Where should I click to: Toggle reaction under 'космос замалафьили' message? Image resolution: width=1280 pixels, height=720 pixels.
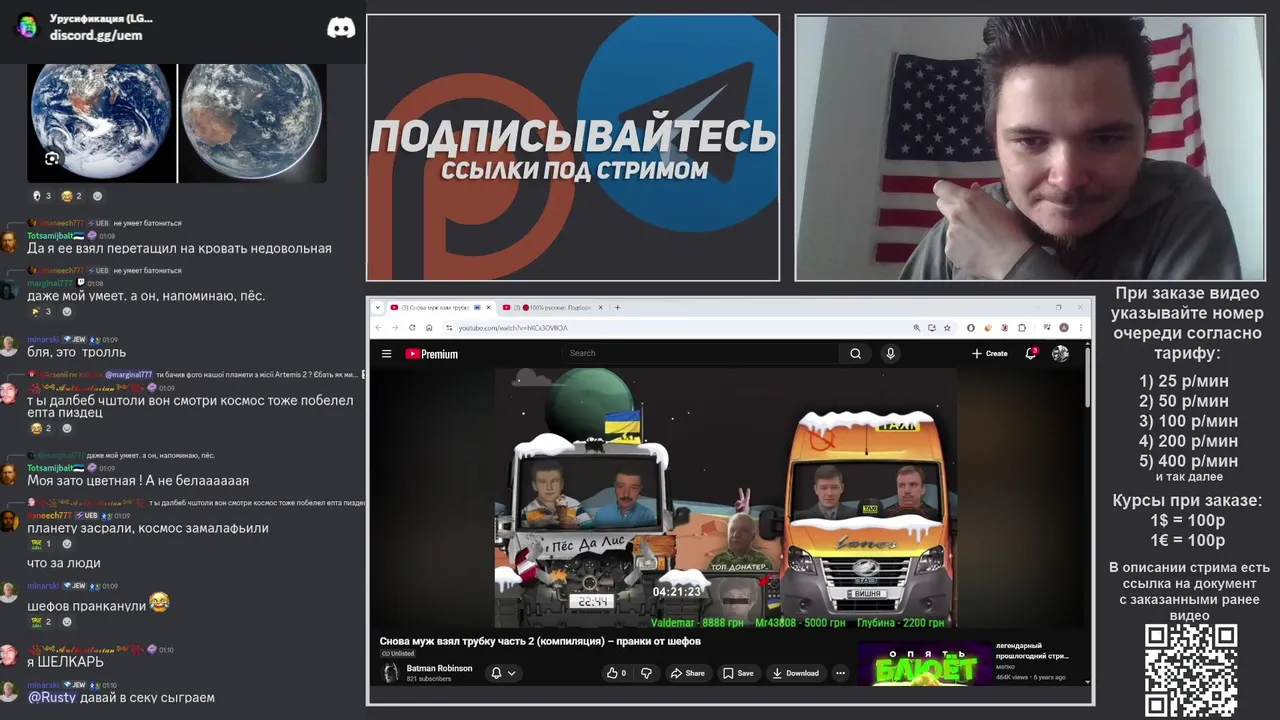pyautogui.click(x=41, y=544)
